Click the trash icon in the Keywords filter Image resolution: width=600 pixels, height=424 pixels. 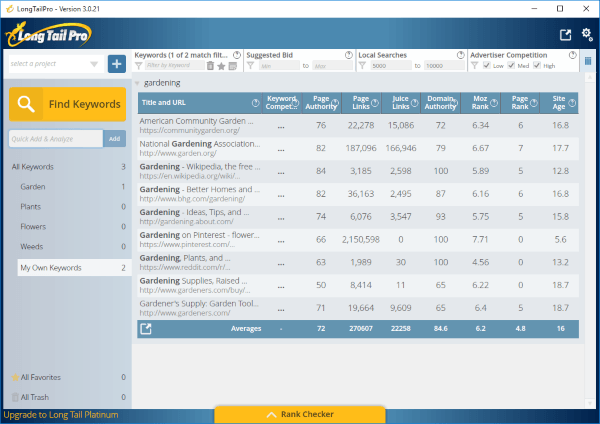[210, 66]
